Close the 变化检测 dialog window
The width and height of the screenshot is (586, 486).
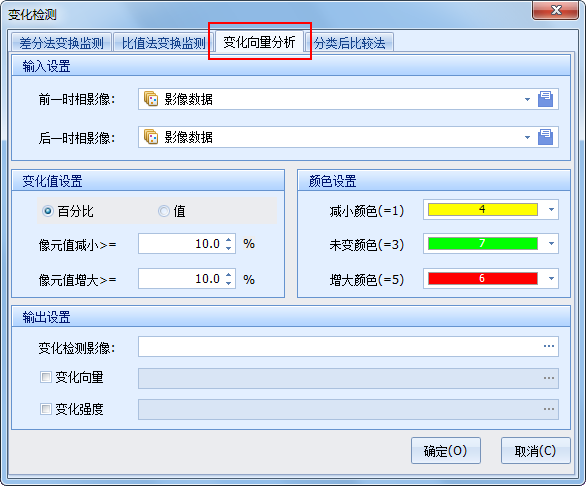555,10
